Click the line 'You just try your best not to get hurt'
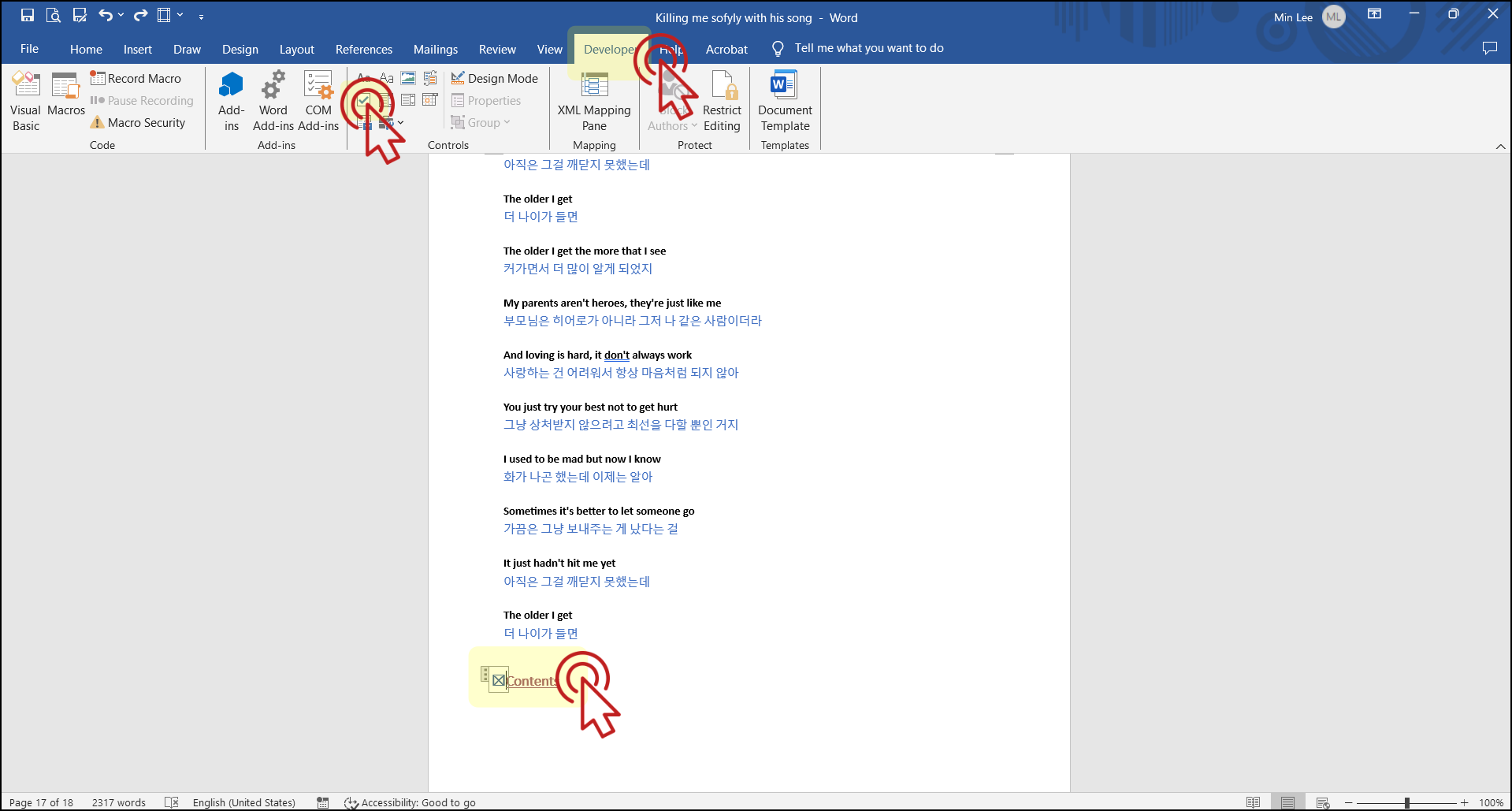 coord(590,407)
